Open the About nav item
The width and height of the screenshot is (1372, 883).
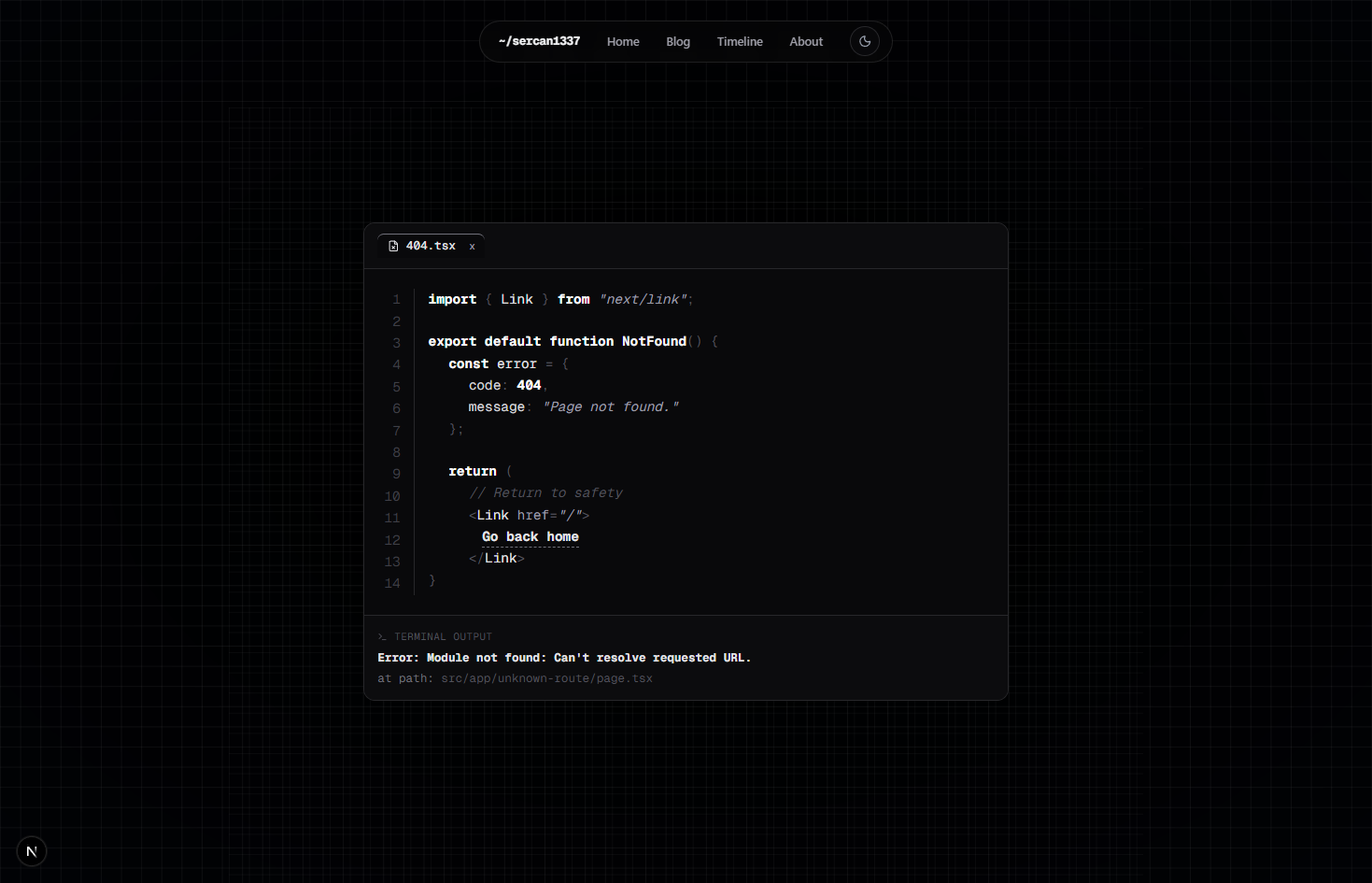[806, 42]
